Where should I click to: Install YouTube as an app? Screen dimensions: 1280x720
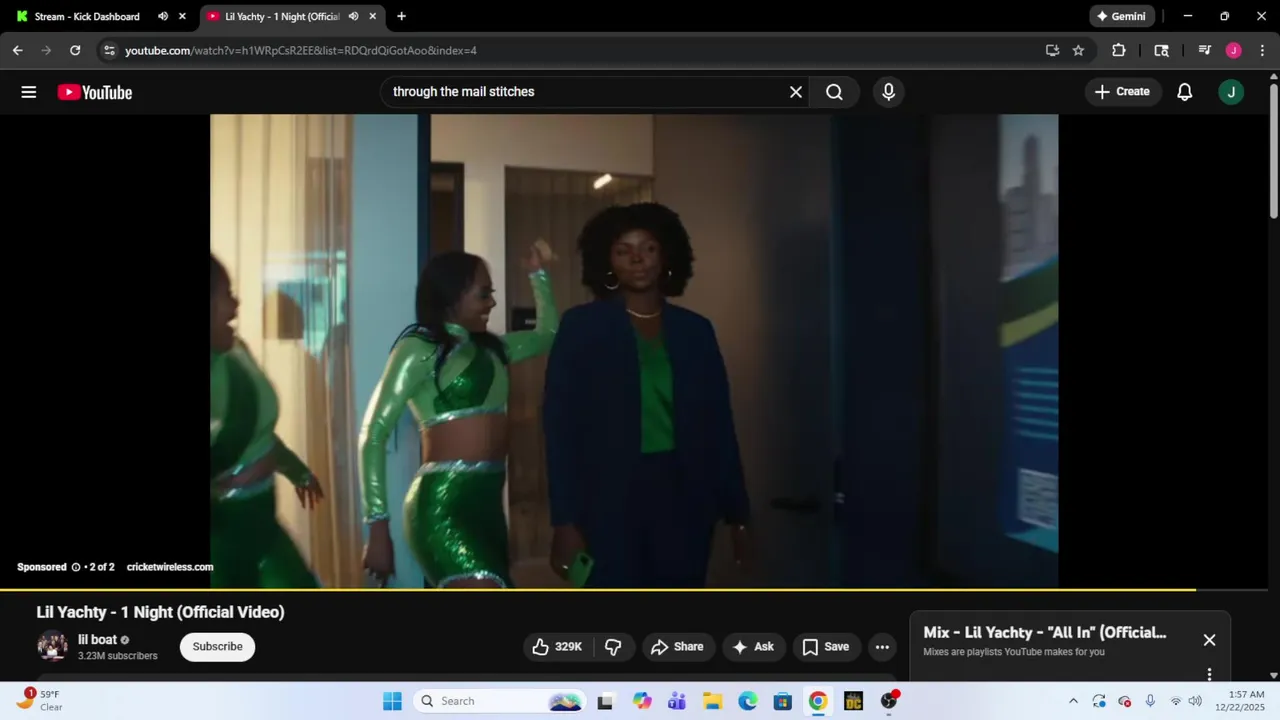point(1052,50)
